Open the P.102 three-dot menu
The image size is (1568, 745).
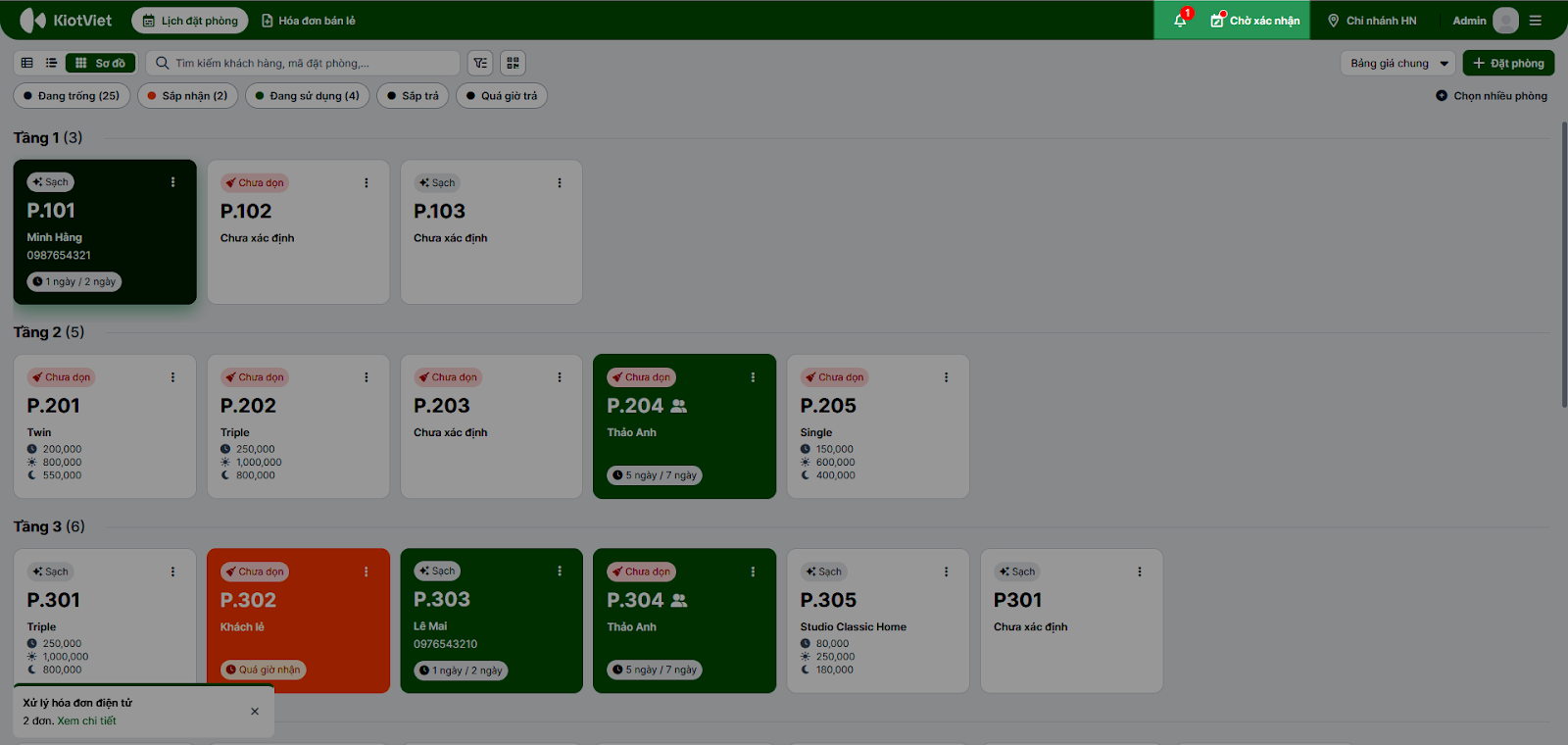click(x=367, y=183)
